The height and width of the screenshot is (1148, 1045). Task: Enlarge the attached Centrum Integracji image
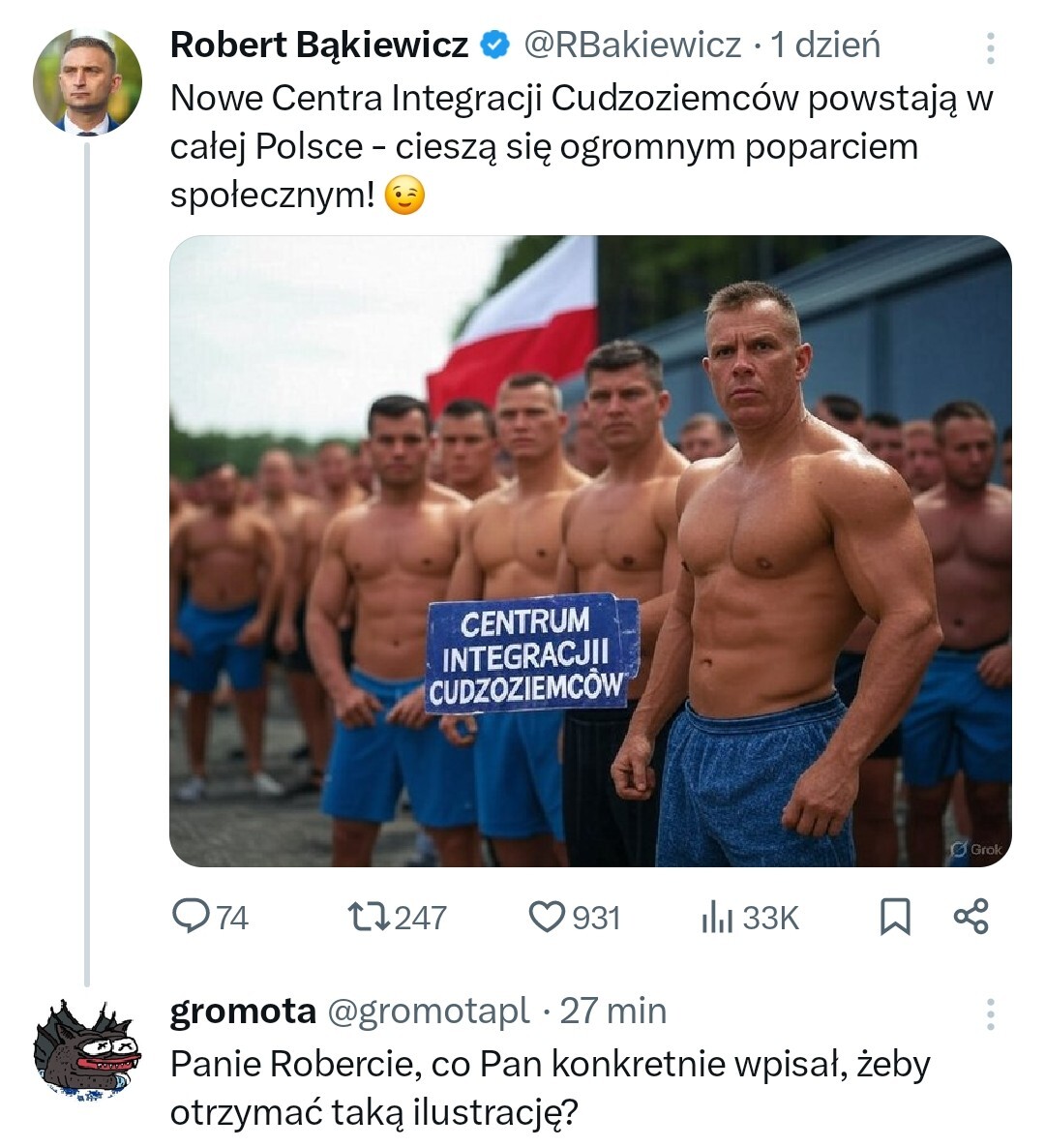tap(590, 552)
